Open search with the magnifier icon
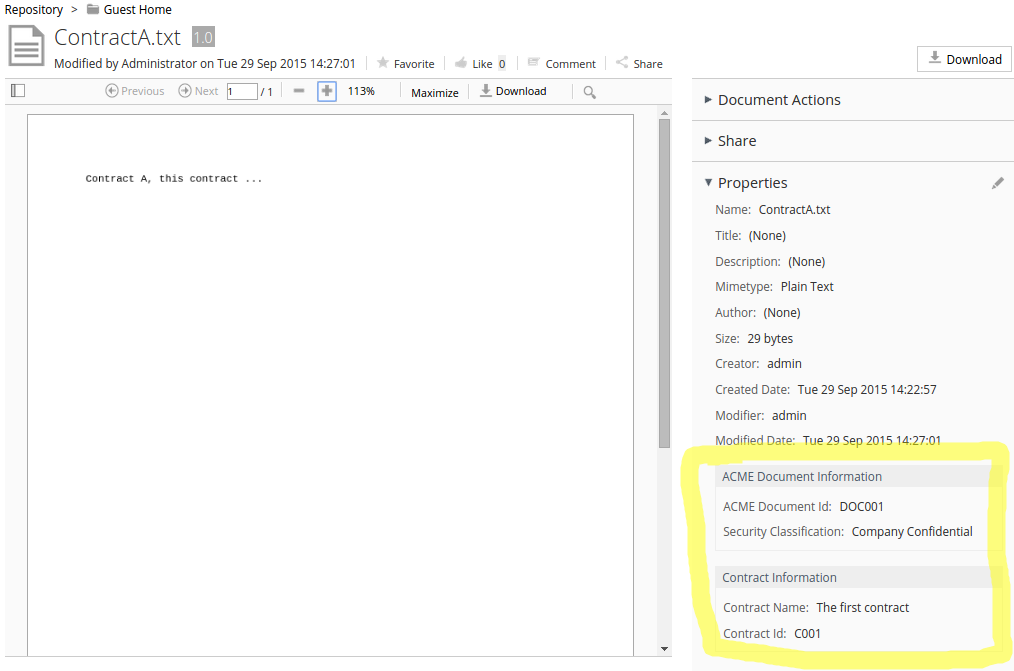Viewport: 1014px width, 671px height. (x=588, y=91)
